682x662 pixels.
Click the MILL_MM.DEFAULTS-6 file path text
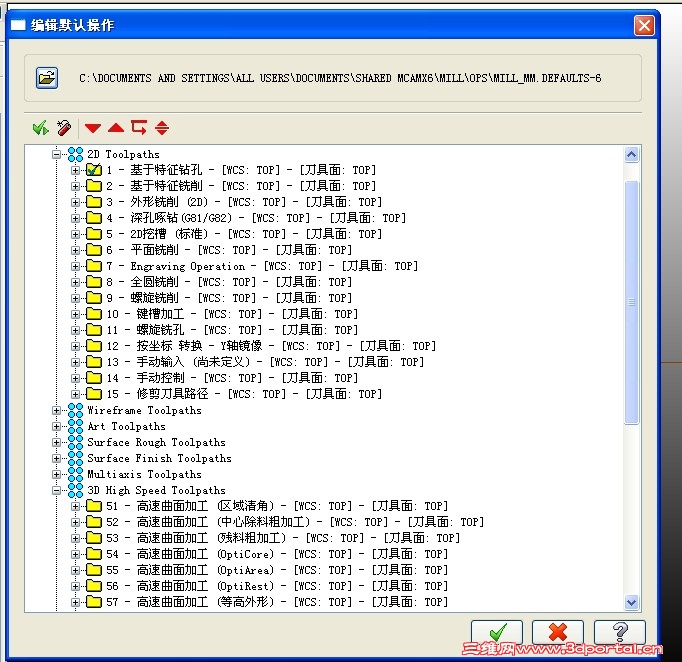tap(340, 78)
